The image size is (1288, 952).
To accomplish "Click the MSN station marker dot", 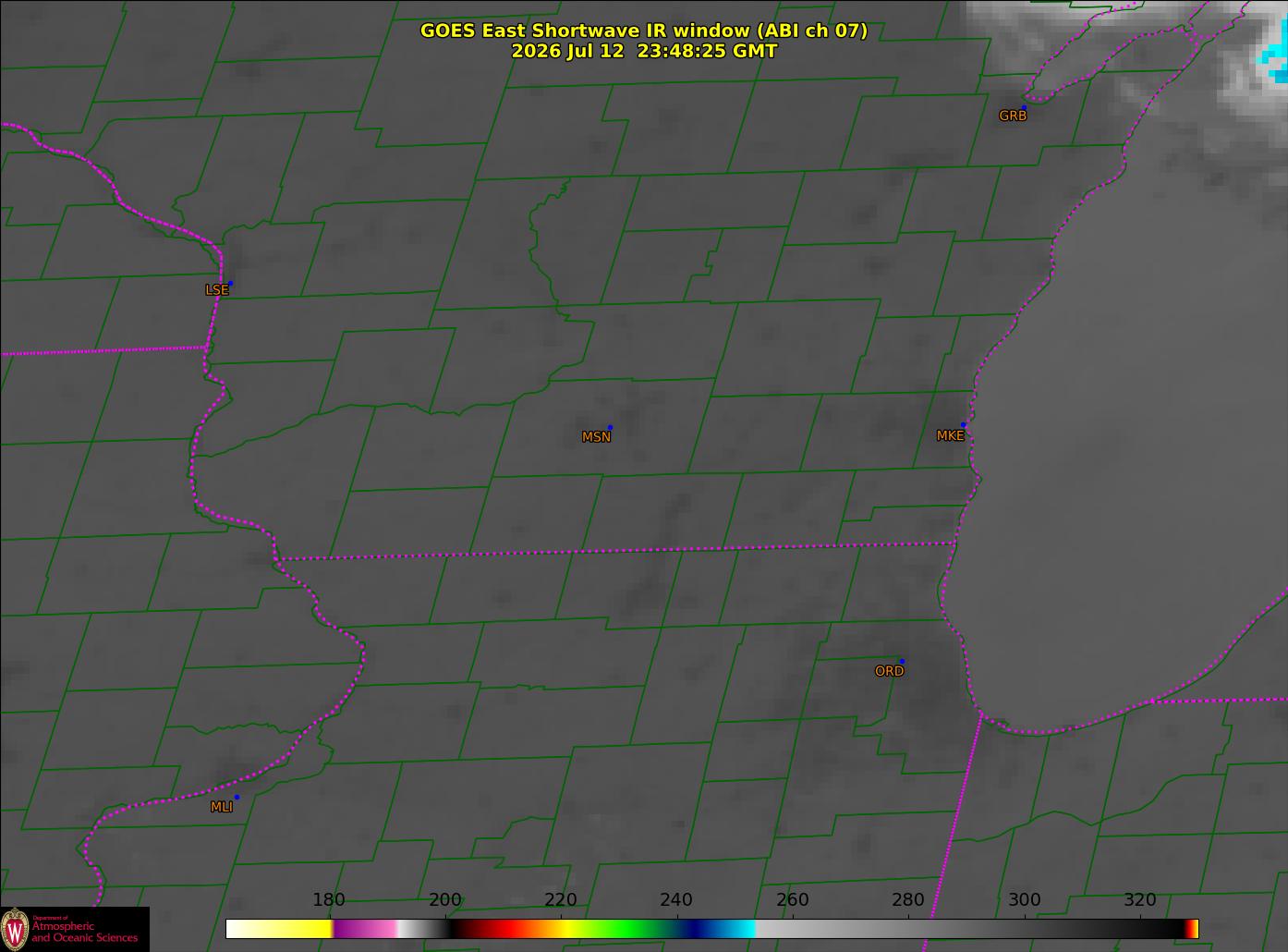I will pos(610,427).
